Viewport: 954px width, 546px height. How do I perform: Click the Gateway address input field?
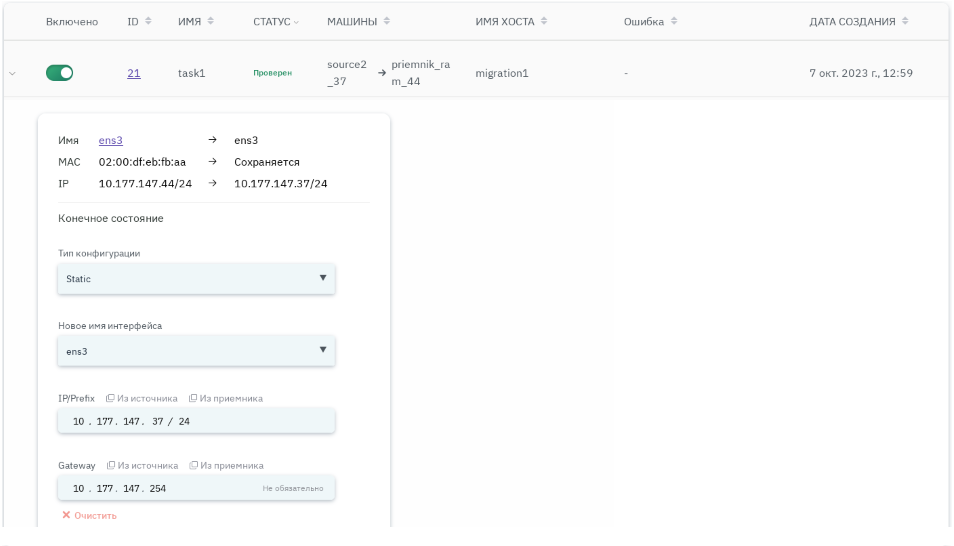click(160, 488)
